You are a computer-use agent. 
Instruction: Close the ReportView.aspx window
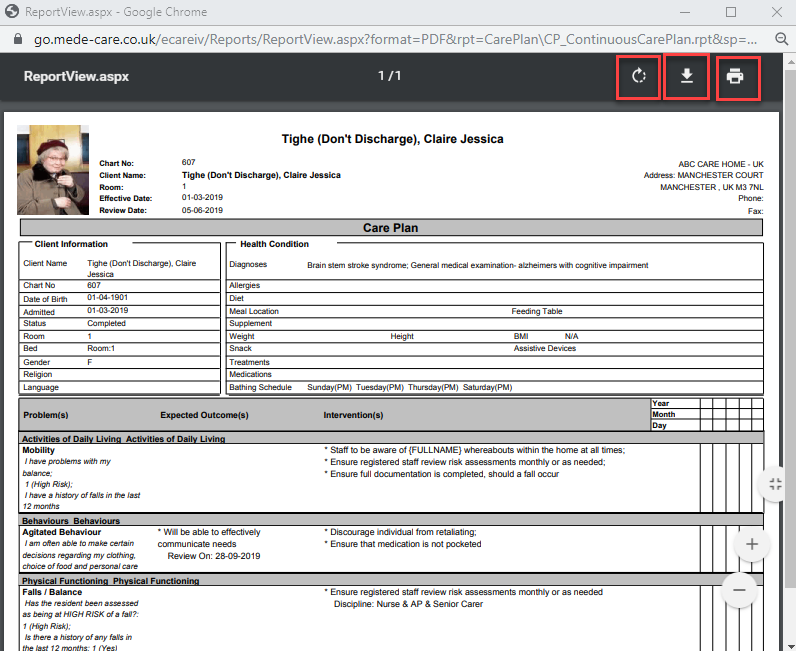tap(776, 12)
